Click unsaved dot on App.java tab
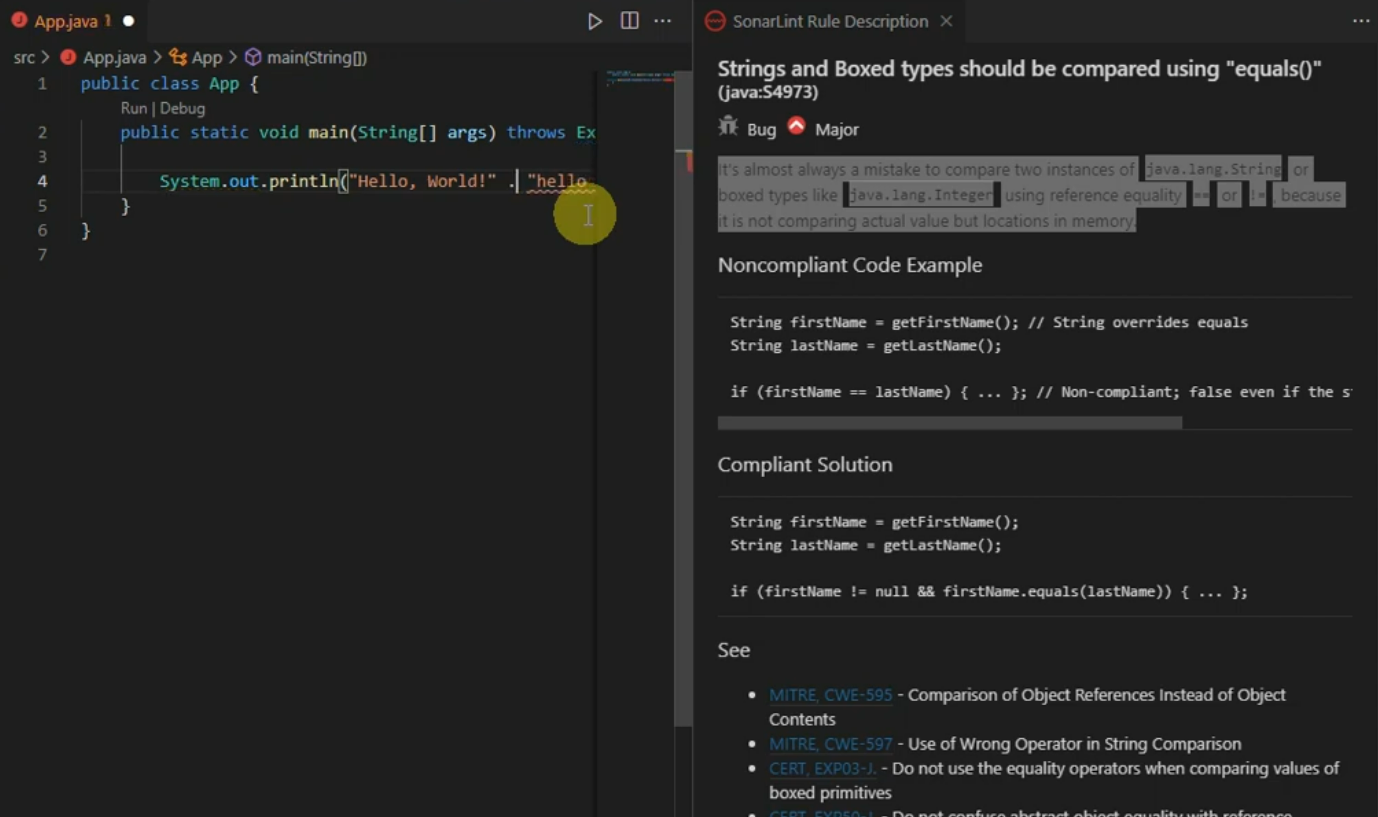This screenshot has width=1378, height=817. [128, 21]
